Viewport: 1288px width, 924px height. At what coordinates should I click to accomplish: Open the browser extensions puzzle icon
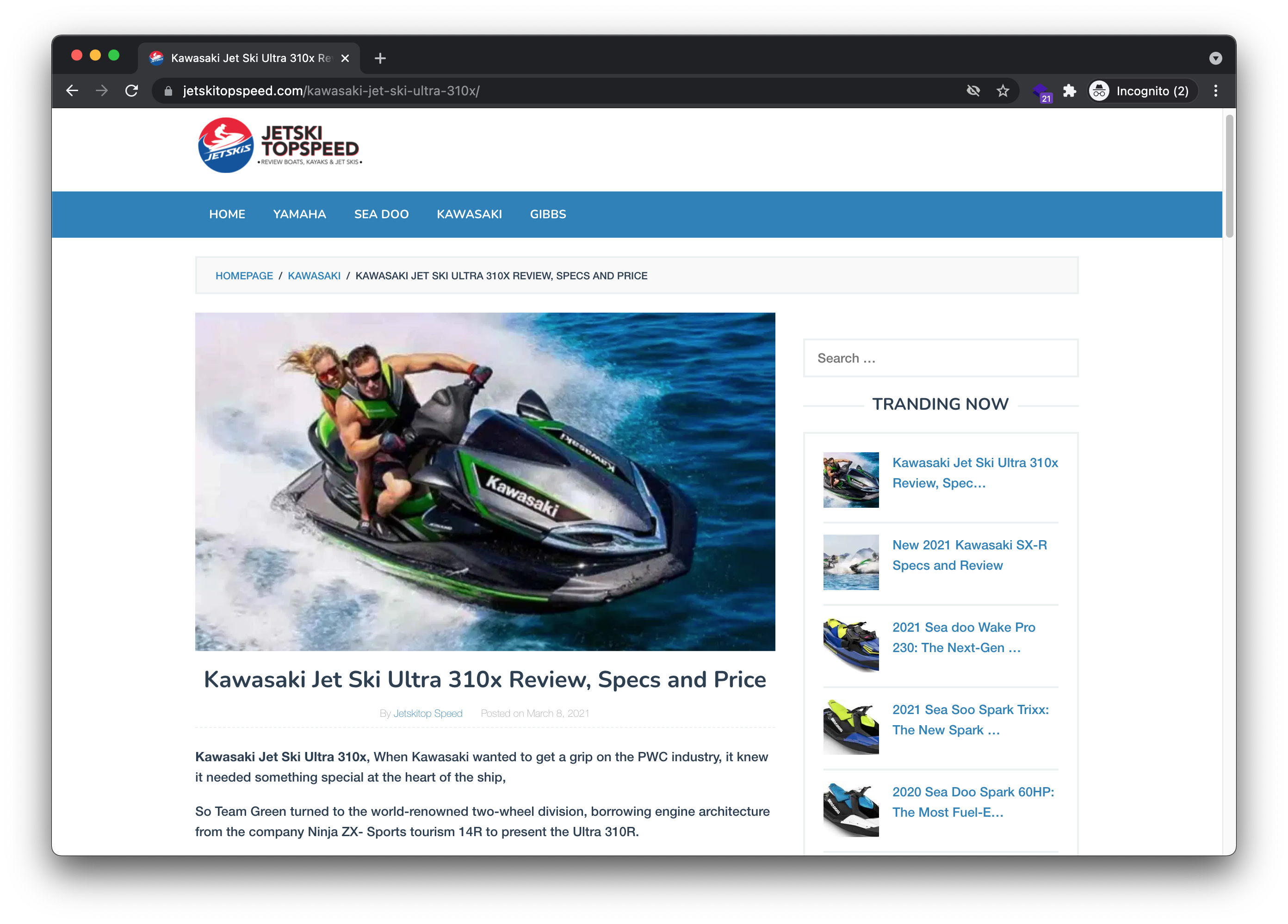pyautogui.click(x=1070, y=91)
